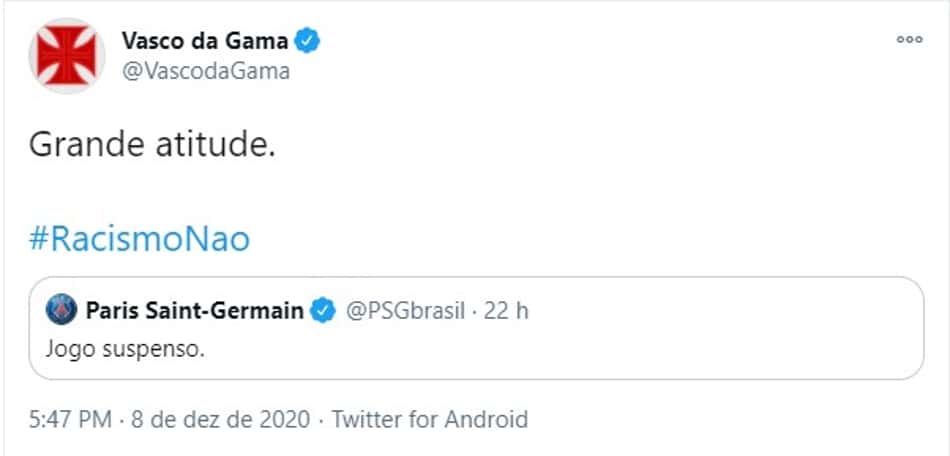Open the three-dot more options menu
Image resolution: width=950 pixels, height=456 pixels.
pyautogui.click(x=909, y=40)
